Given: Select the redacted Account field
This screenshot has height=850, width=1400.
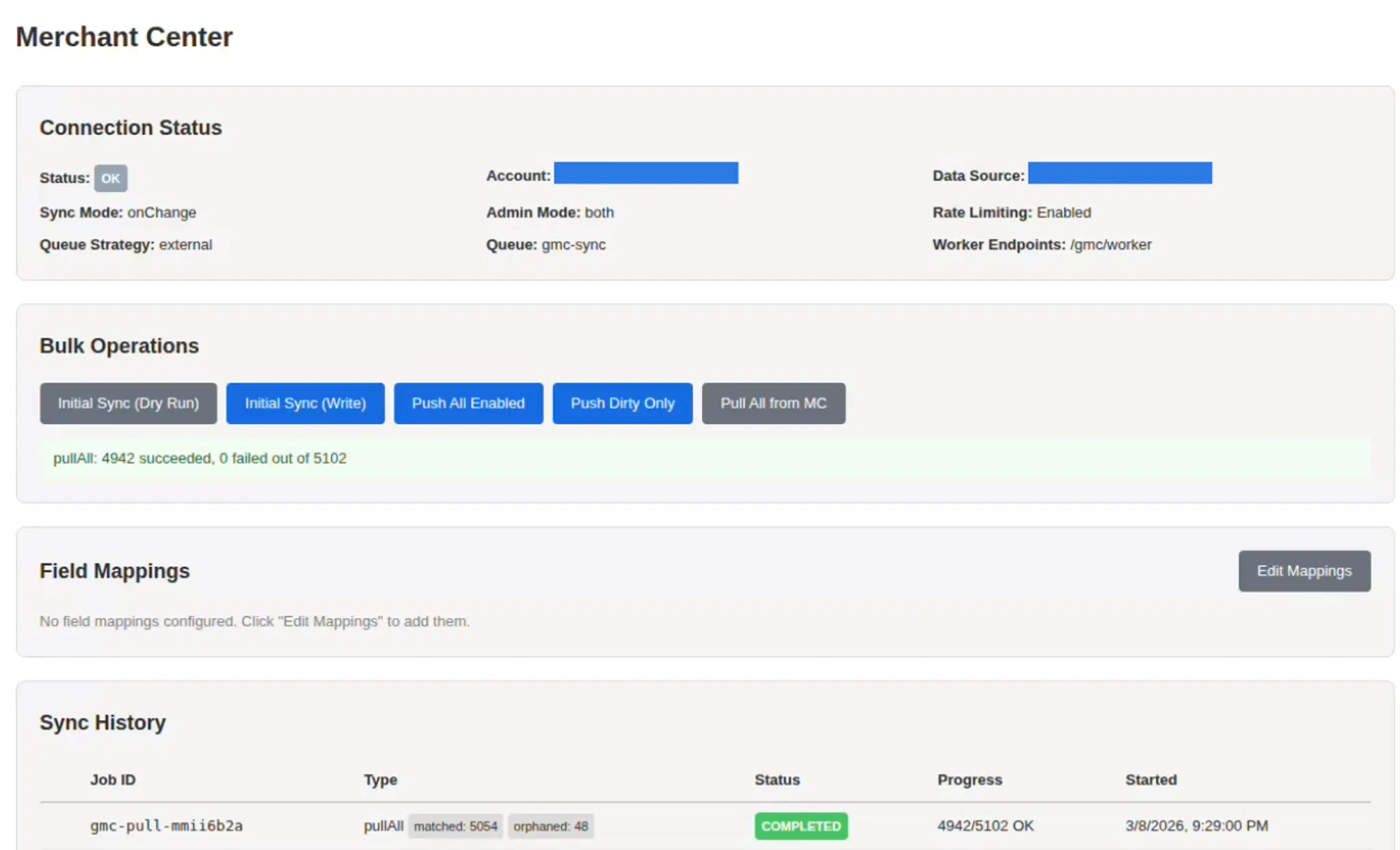Looking at the screenshot, I should point(646,174).
